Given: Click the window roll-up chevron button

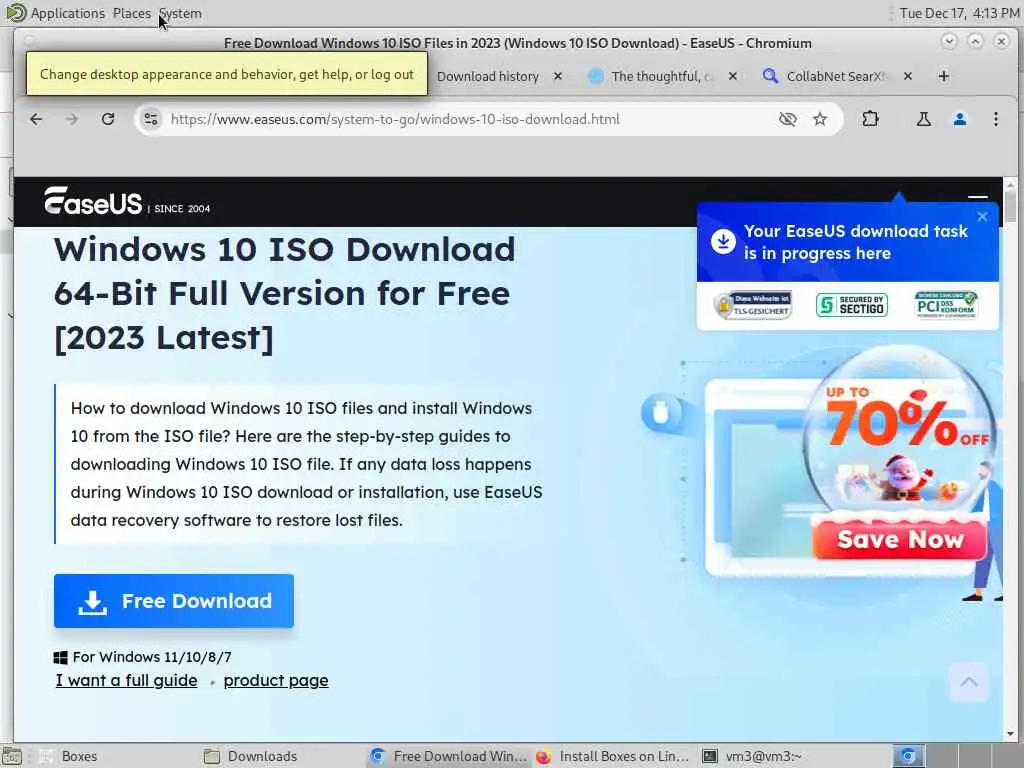Looking at the screenshot, I should coord(950,41).
